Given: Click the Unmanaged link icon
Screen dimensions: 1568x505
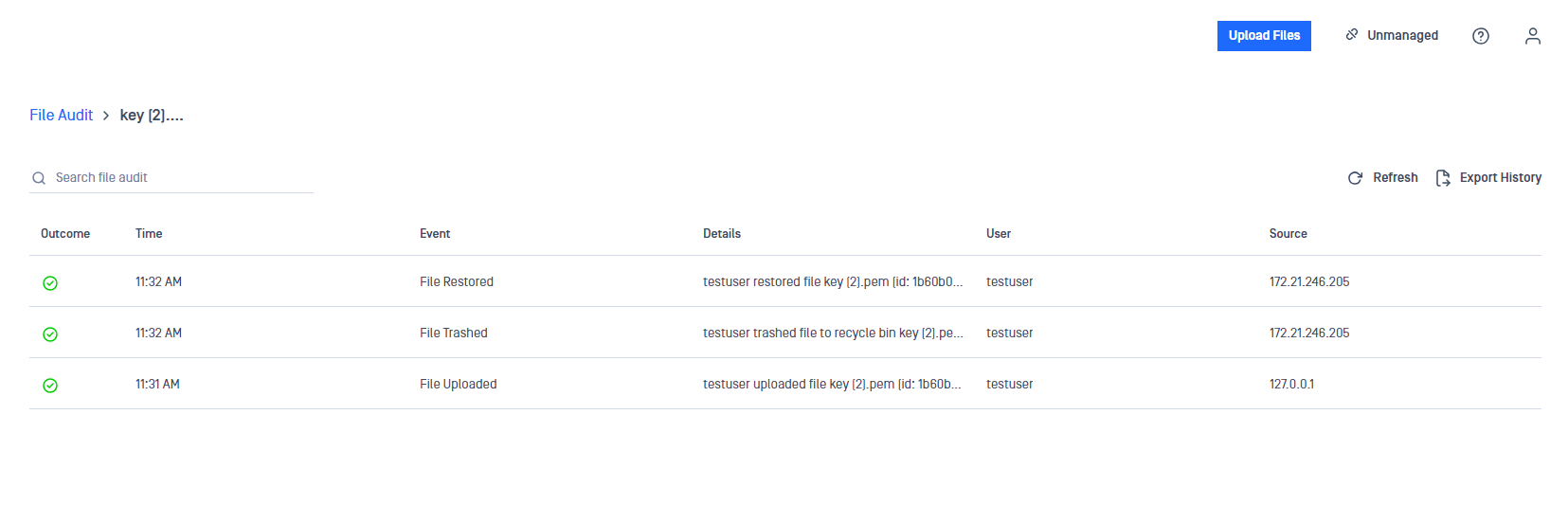Looking at the screenshot, I should 1352,35.
